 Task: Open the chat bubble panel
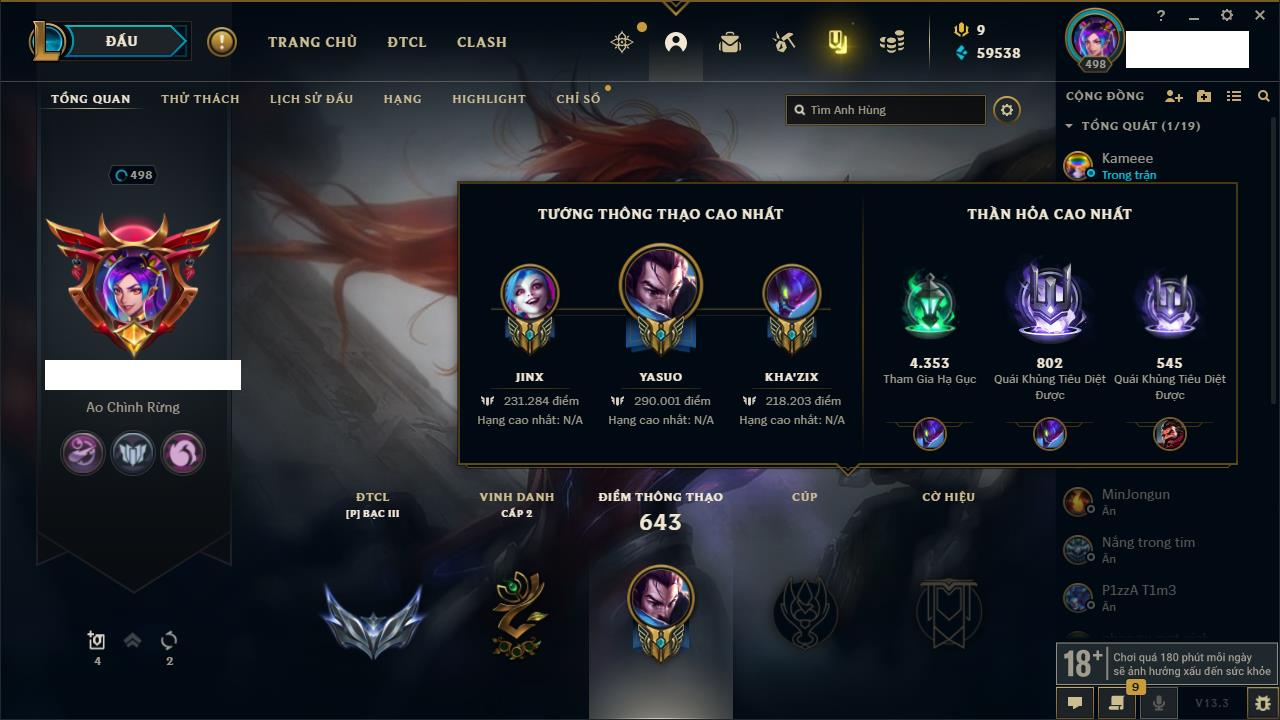pyautogui.click(x=1075, y=703)
